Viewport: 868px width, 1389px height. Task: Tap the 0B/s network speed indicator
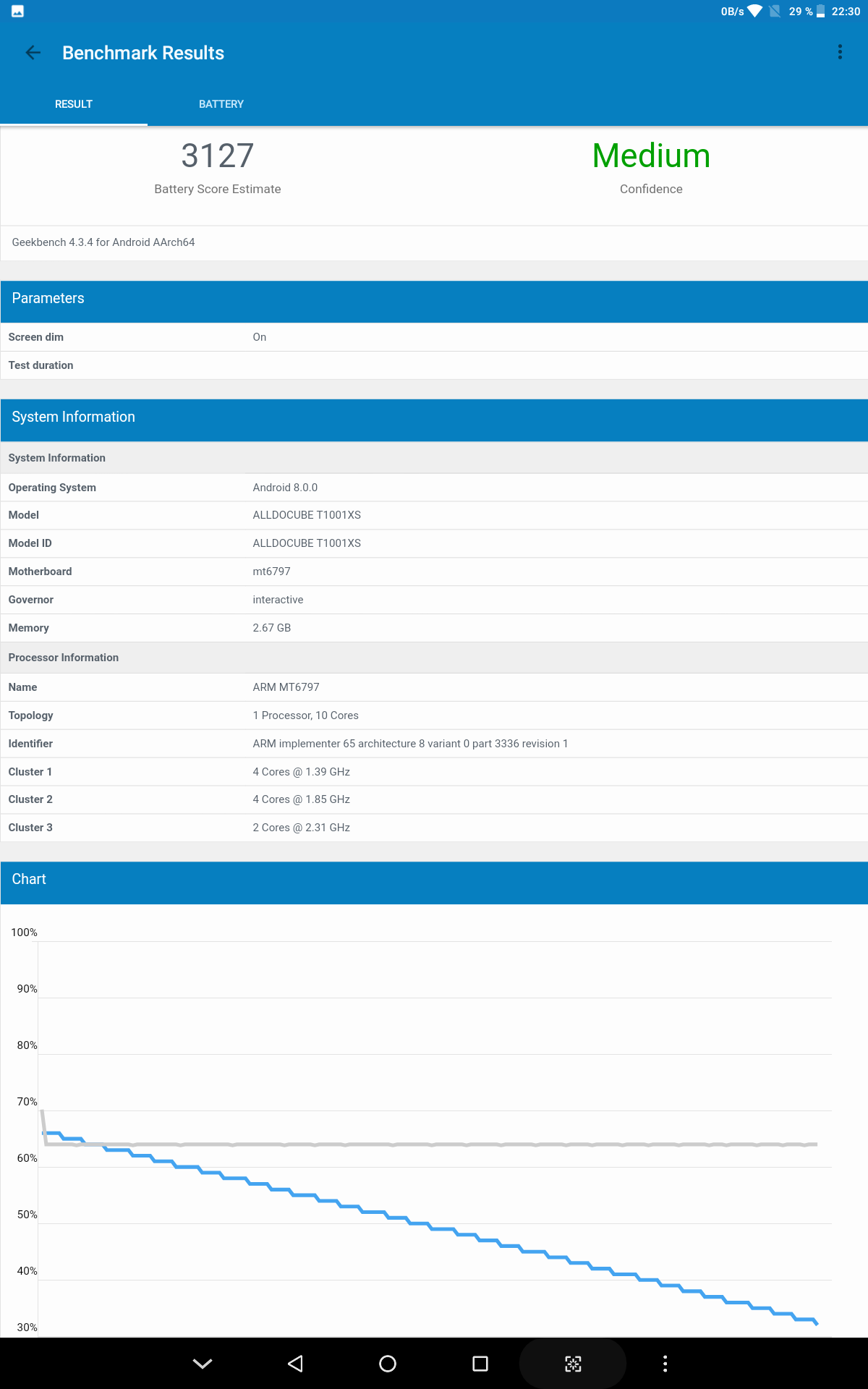[x=732, y=11]
